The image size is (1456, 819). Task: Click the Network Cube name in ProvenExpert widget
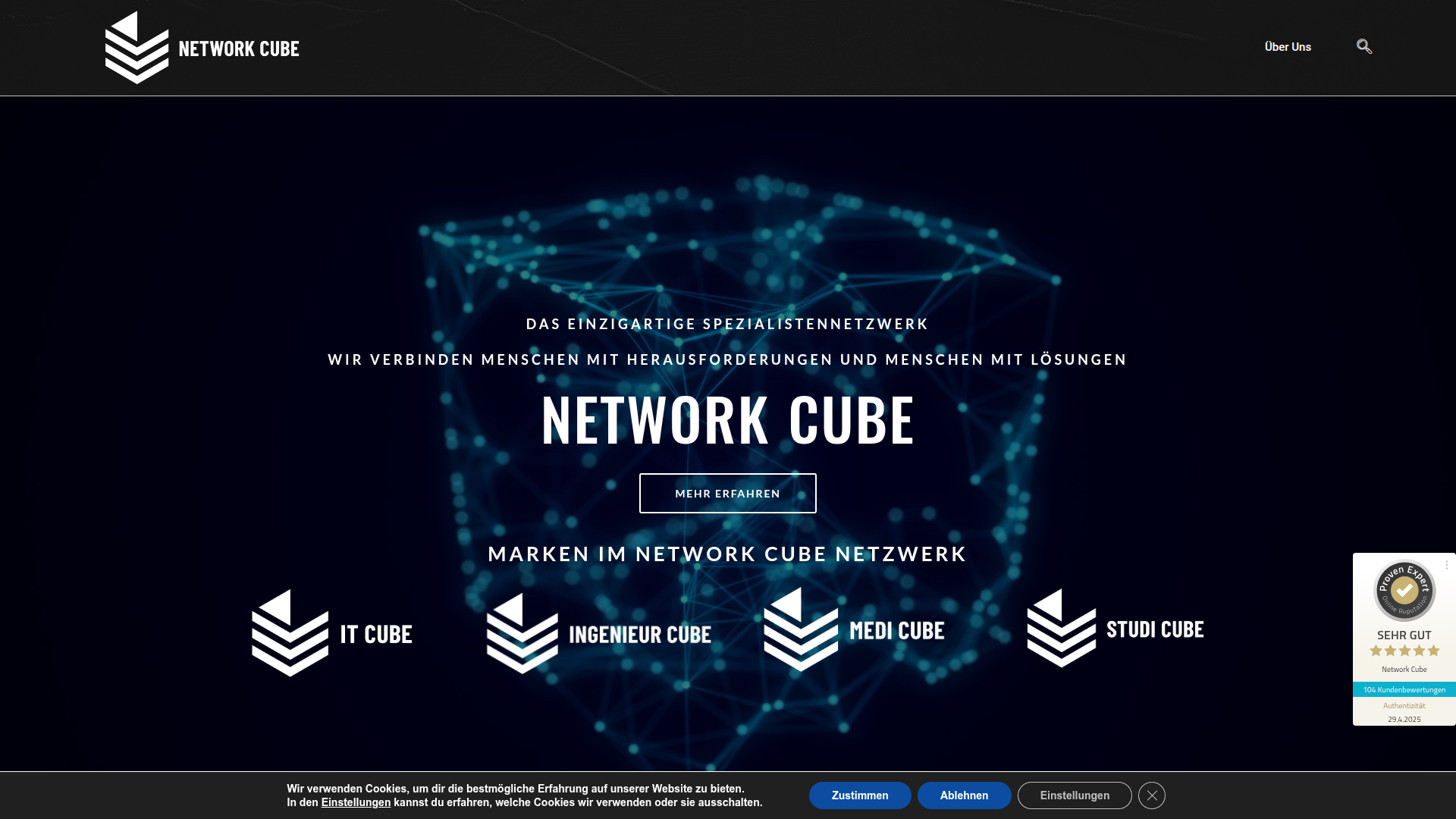[1404, 670]
